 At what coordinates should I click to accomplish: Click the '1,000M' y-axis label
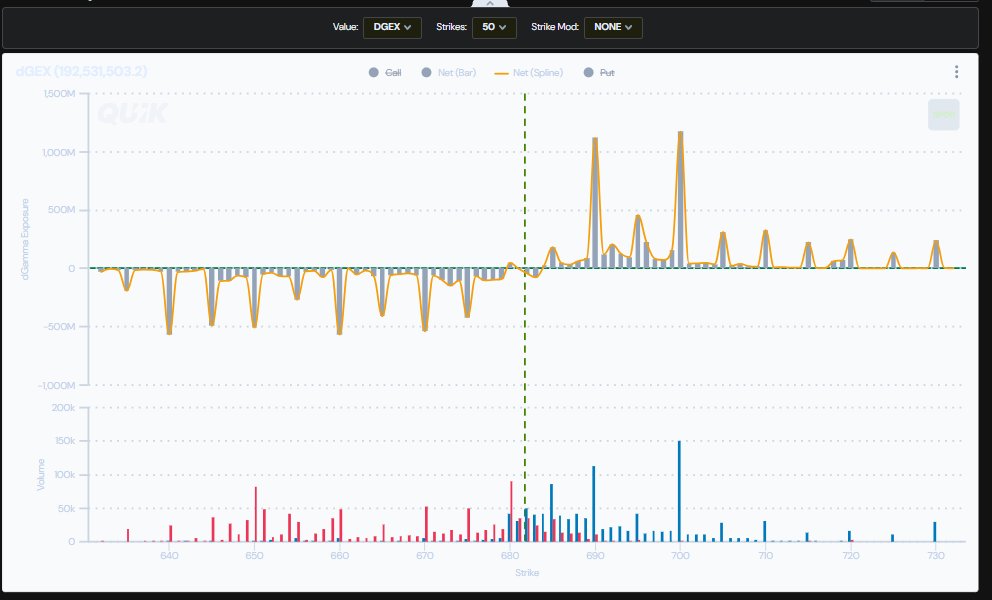[58, 153]
